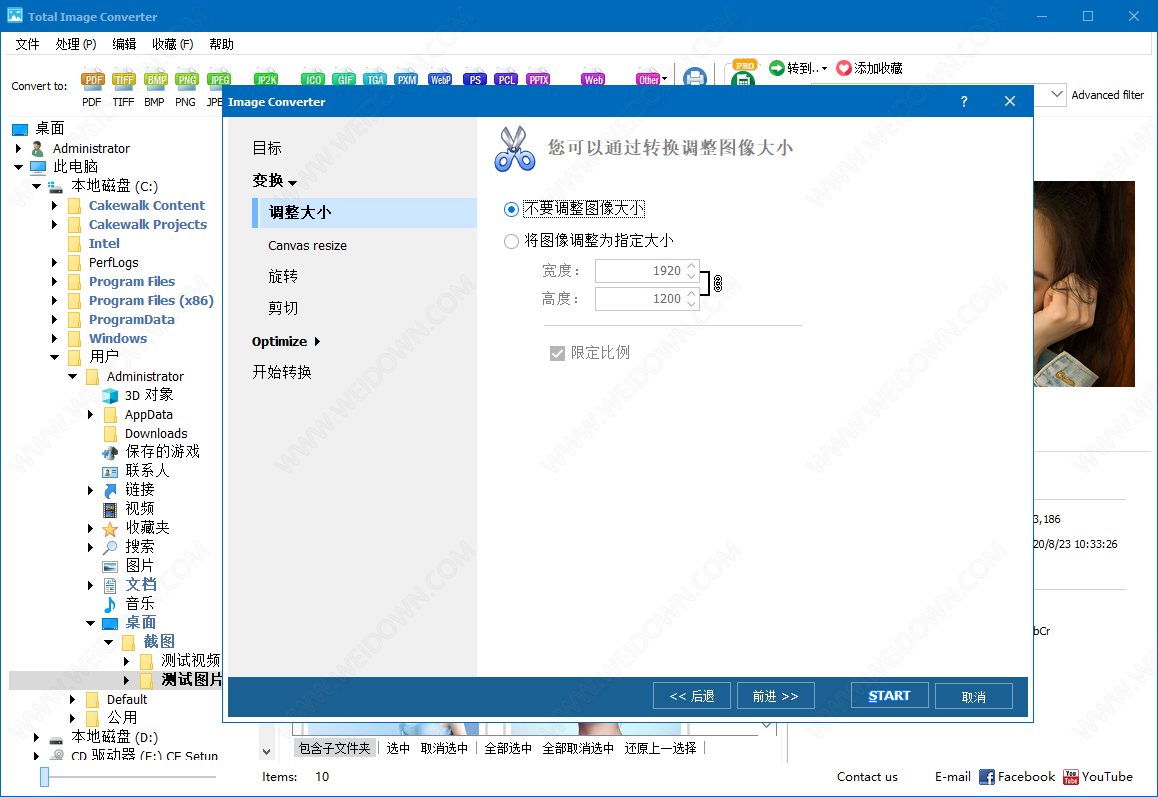Toggle 包含子文件夹 option
1158x797 pixels.
tap(335, 748)
